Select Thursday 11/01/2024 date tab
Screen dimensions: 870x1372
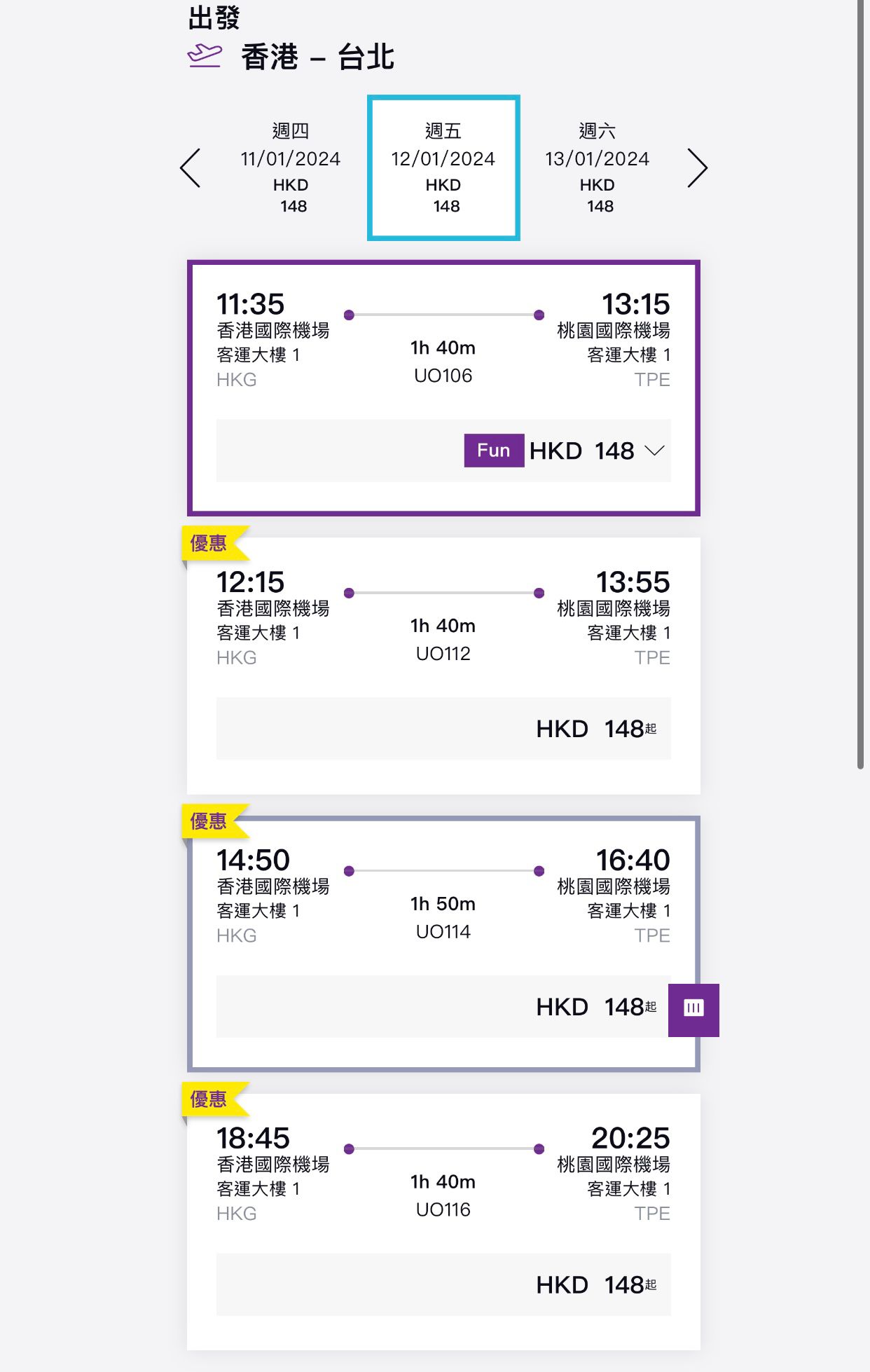tap(291, 168)
